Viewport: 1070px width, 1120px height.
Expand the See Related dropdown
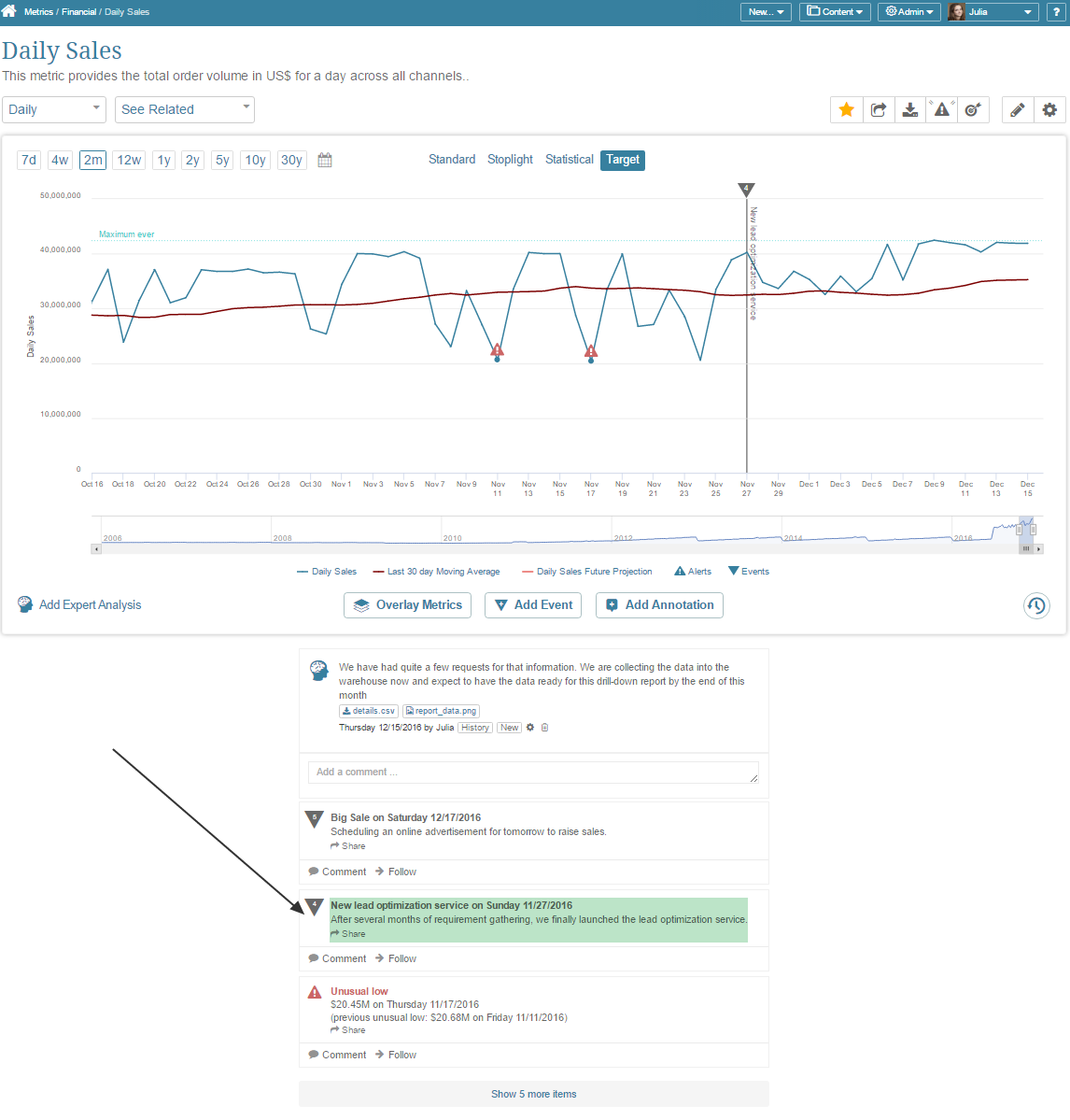[x=184, y=109]
